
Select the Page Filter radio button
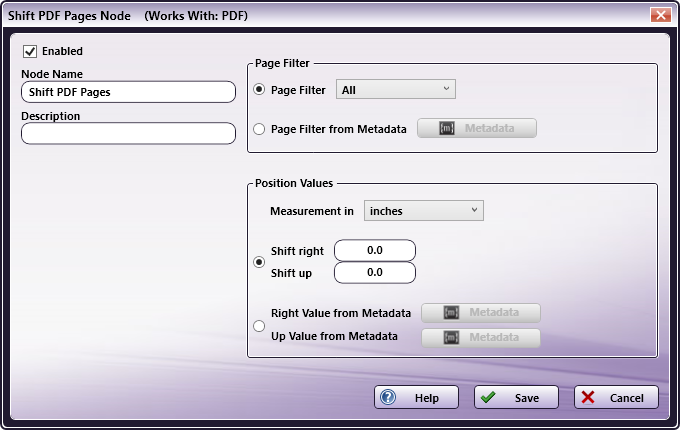tap(259, 90)
